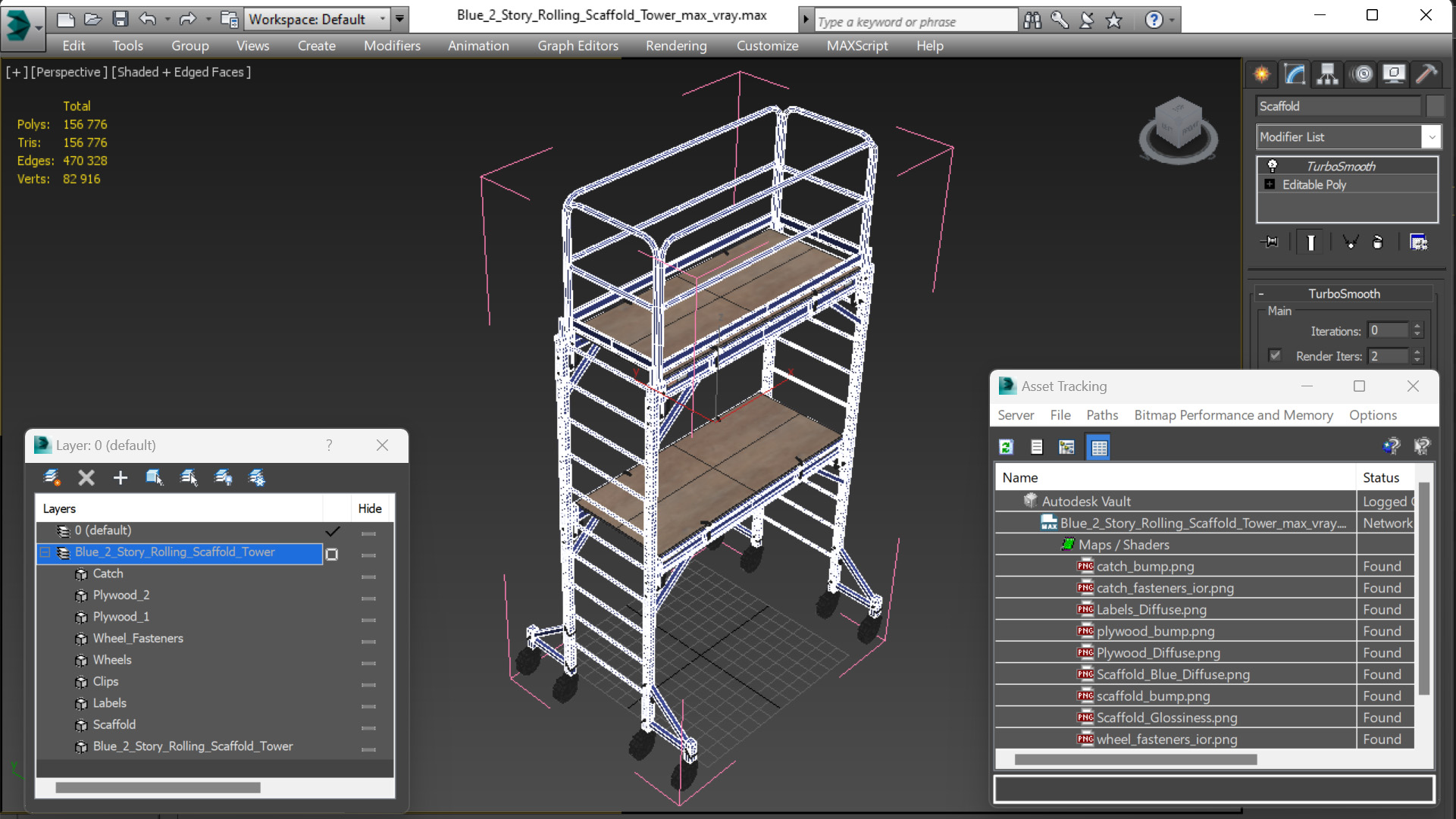Open Paths menu in Asset Tracking

[x=1102, y=415]
